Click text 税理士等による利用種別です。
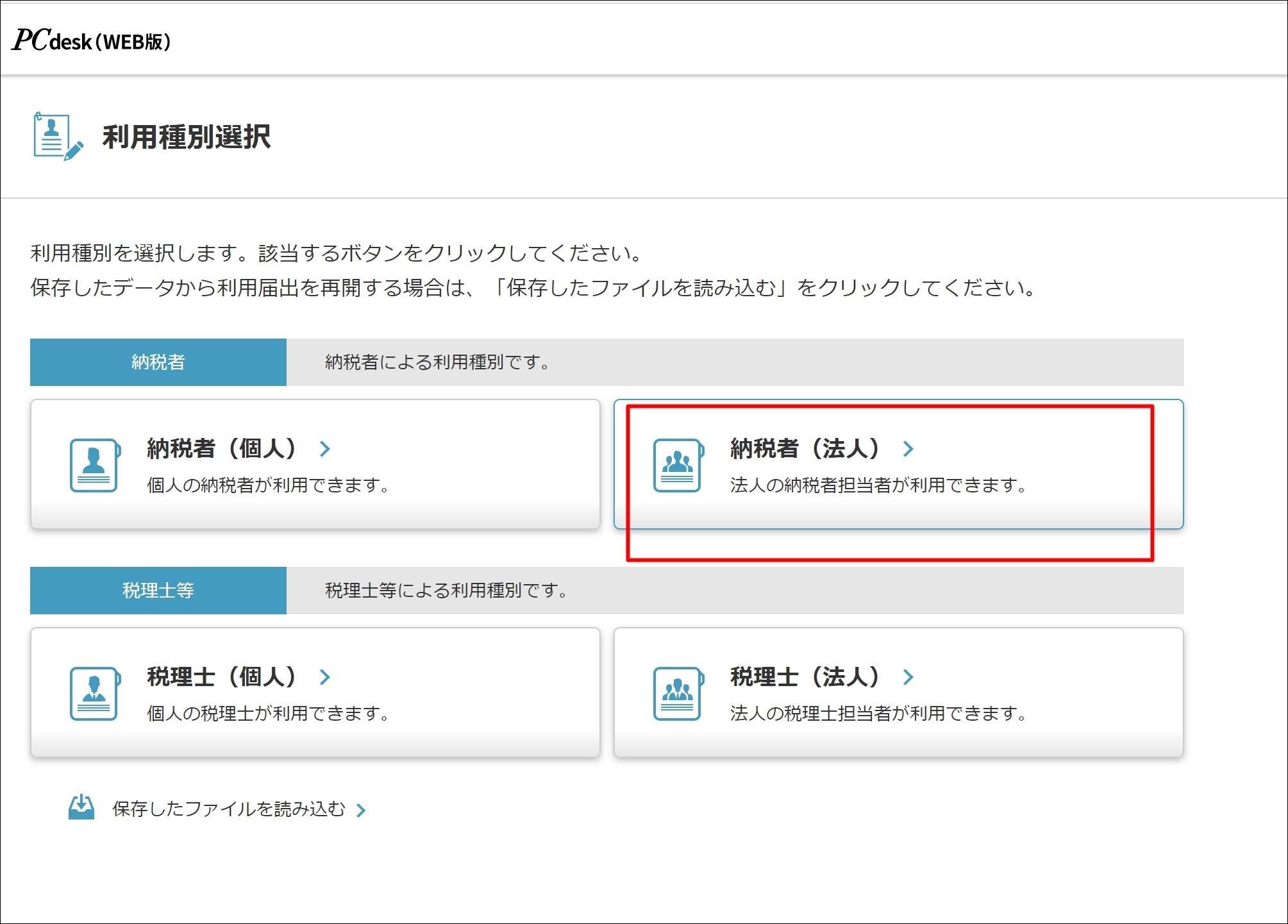The image size is (1288, 924). point(447,591)
